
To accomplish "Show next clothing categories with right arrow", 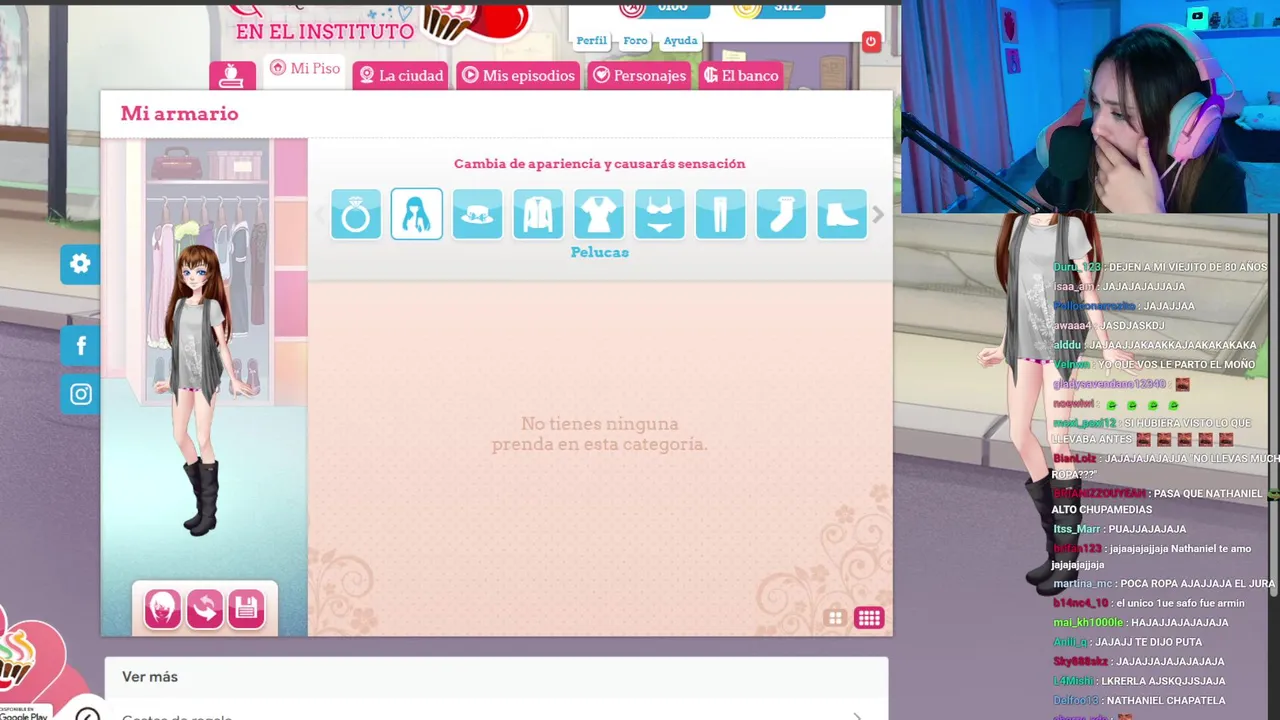I will 878,214.
